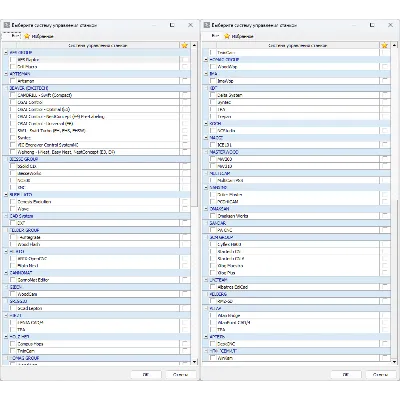Mark ImaWop as favorite in star column
This screenshot has width=400, height=400.
coord(385,81)
